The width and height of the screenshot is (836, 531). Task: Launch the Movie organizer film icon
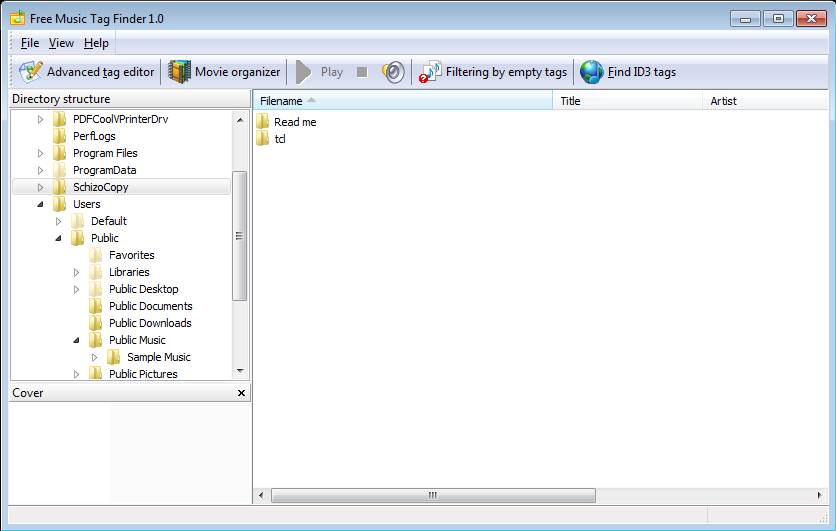[179, 72]
